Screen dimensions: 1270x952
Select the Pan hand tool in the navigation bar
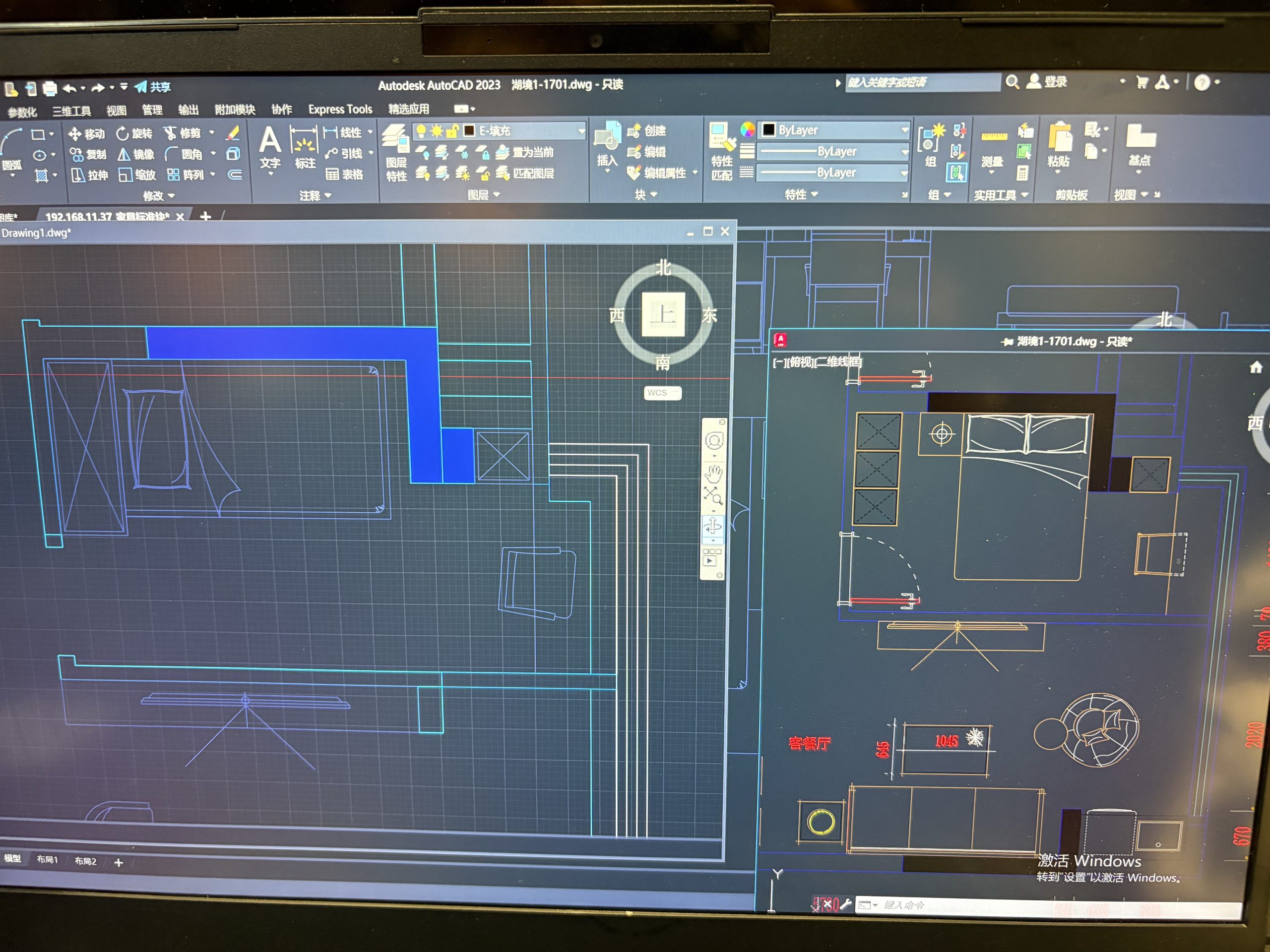(x=714, y=474)
